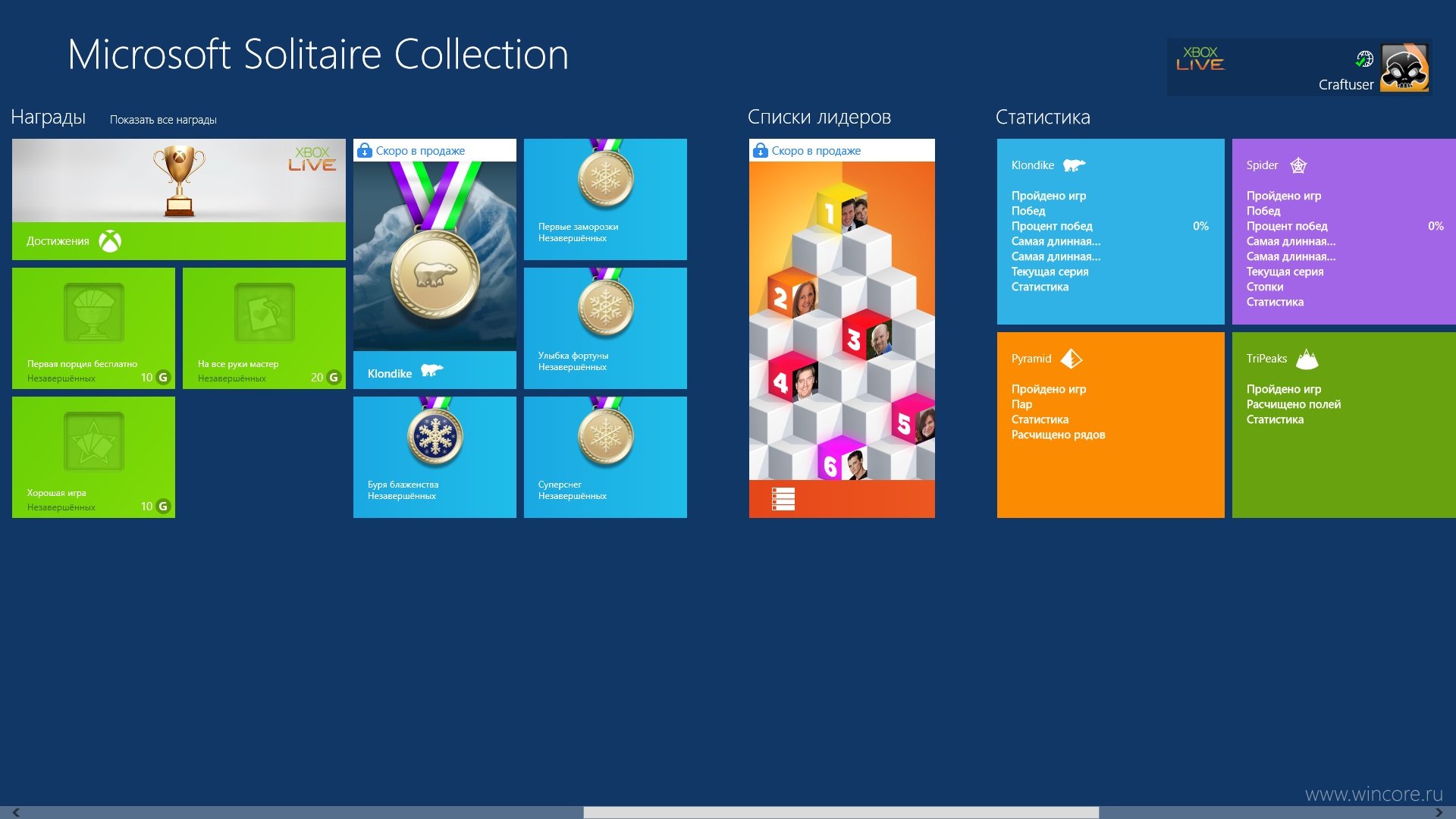Click the Pyramid game icon
The height and width of the screenshot is (819, 1456).
(x=1072, y=359)
